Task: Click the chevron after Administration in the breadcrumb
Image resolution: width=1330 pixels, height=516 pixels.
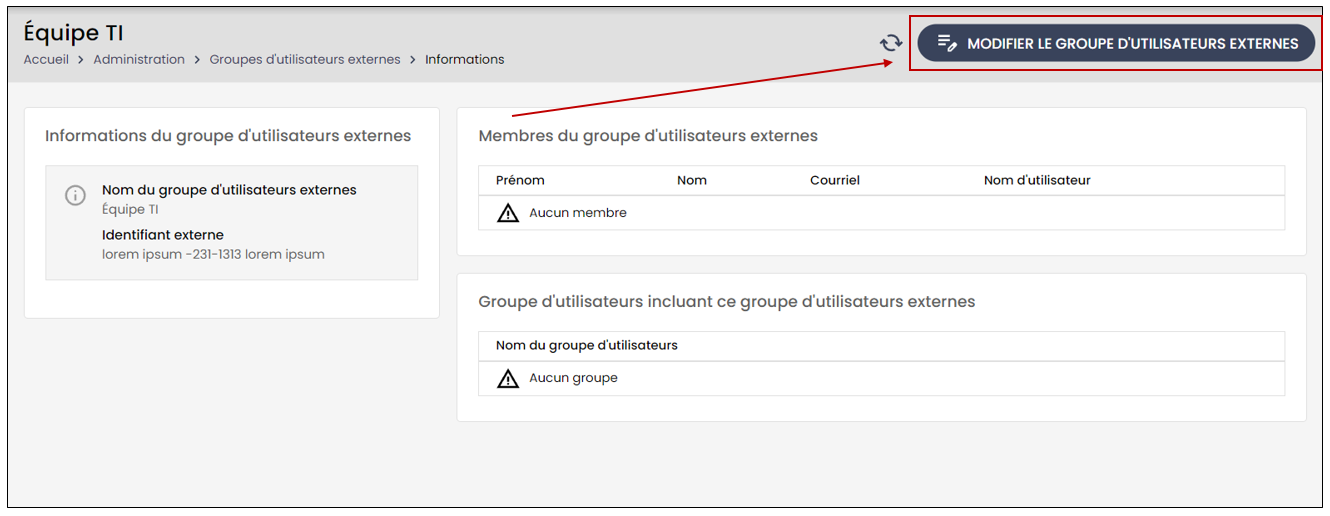Action: [x=197, y=60]
